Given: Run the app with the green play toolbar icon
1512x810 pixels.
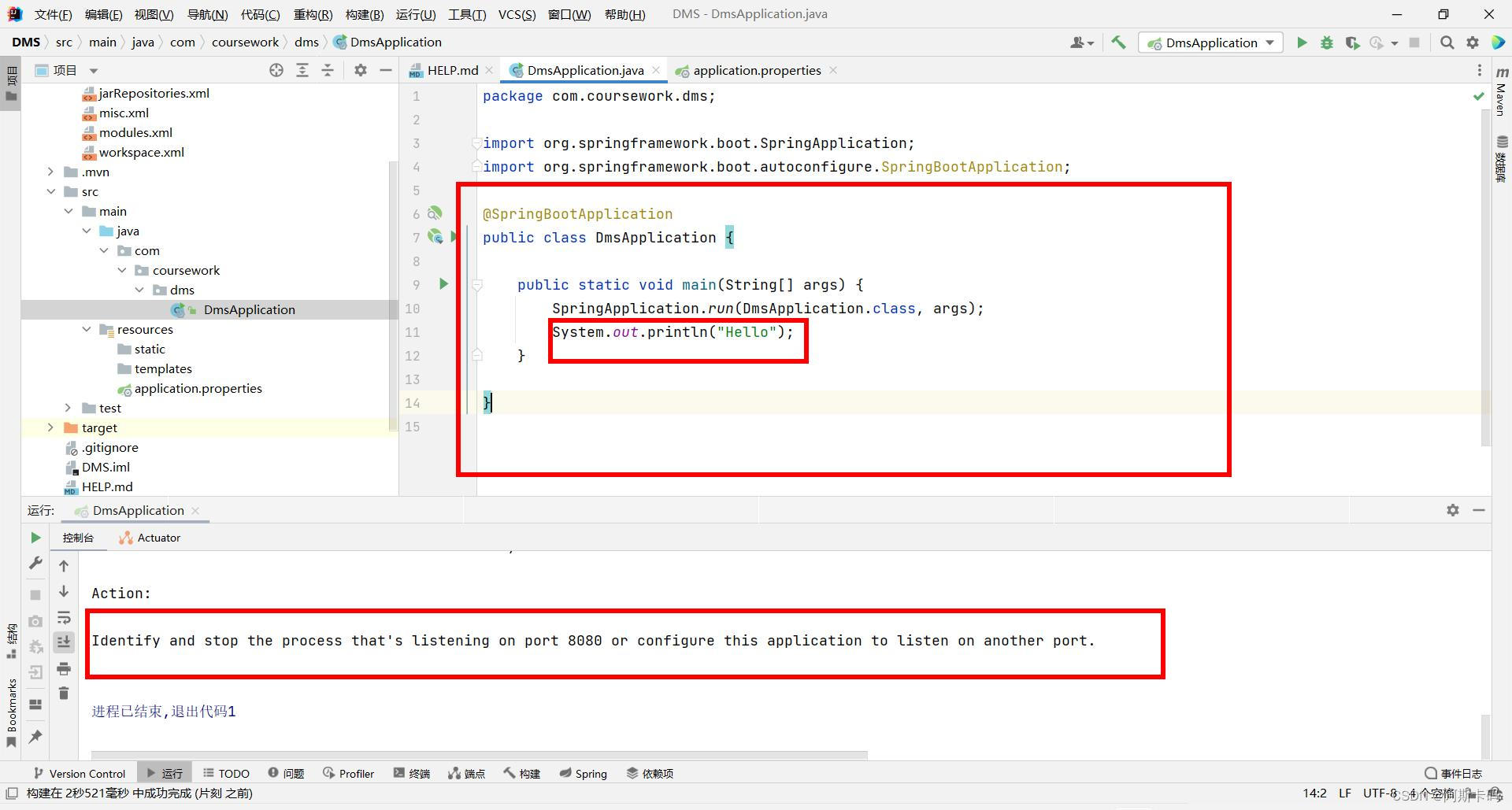Looking at the screenshot, I should [1301, 43].
